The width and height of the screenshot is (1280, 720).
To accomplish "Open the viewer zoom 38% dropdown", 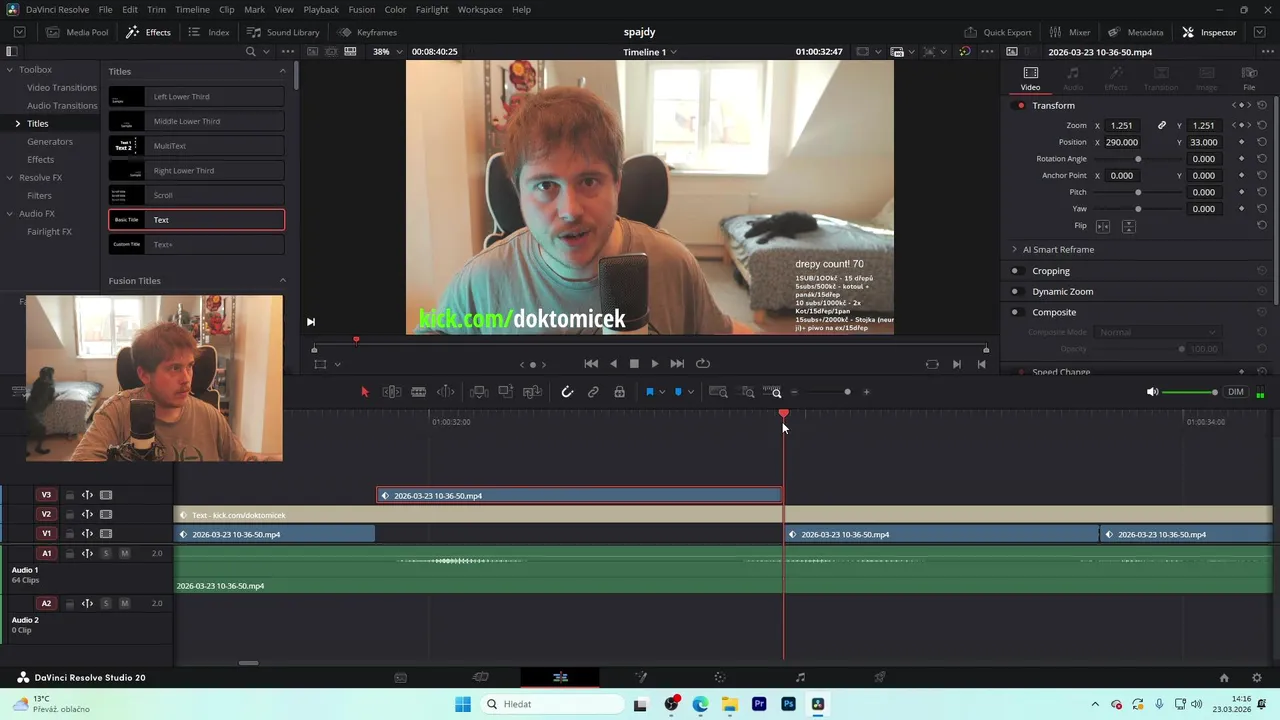I will click(x=386, y=52).
